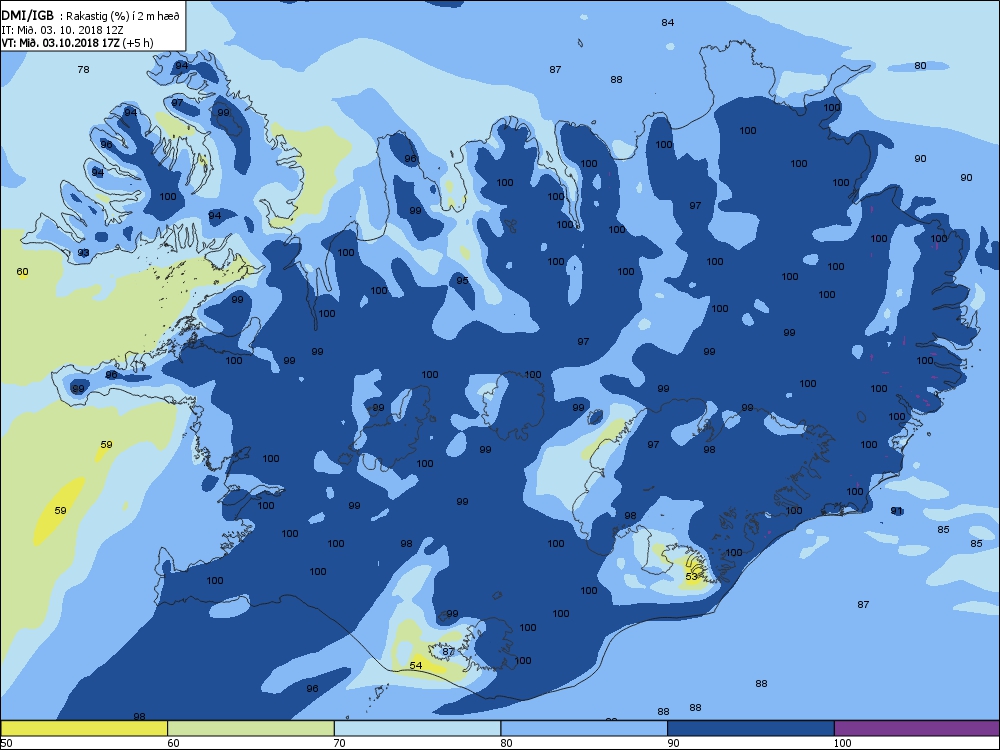The width and height of the screenshot is (1000, 750).
Task: Click the '78' humidity value on the map
Action: click(x=84, y=70)
